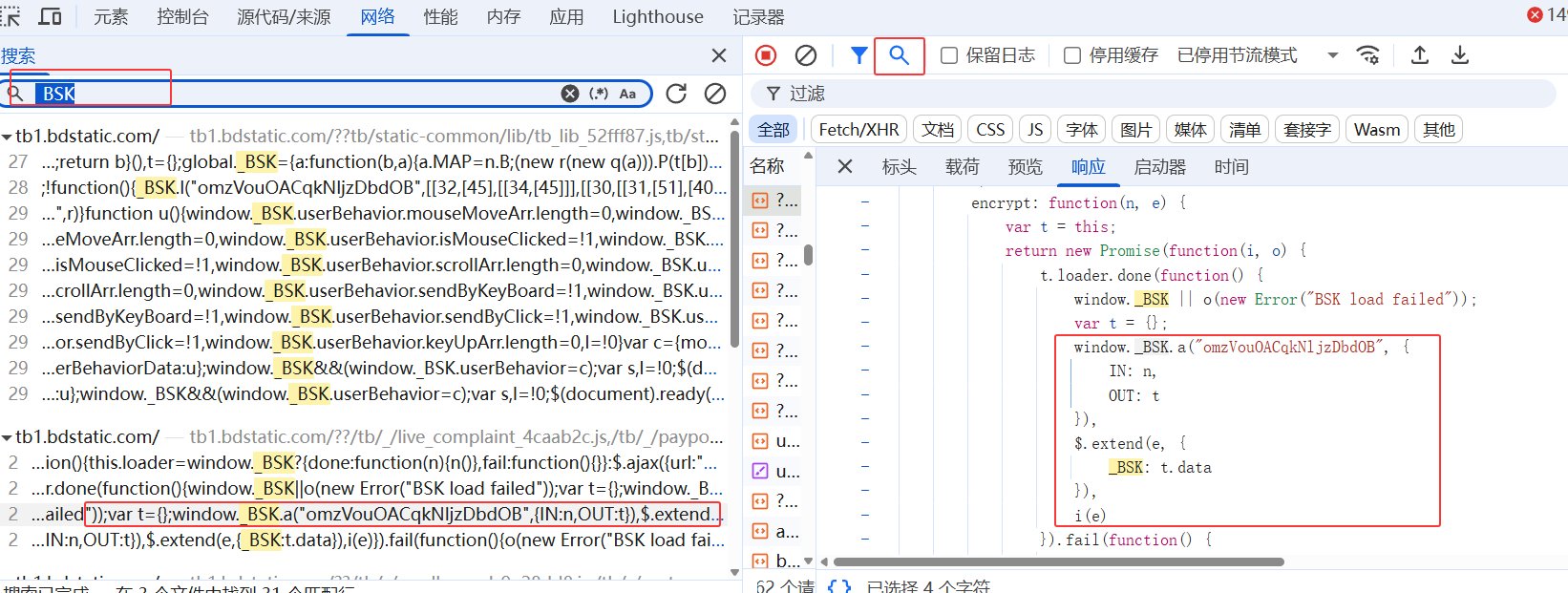
Task: Clear search results circle-slash icon
Action: pyautogui.click(x=715, y=94)
